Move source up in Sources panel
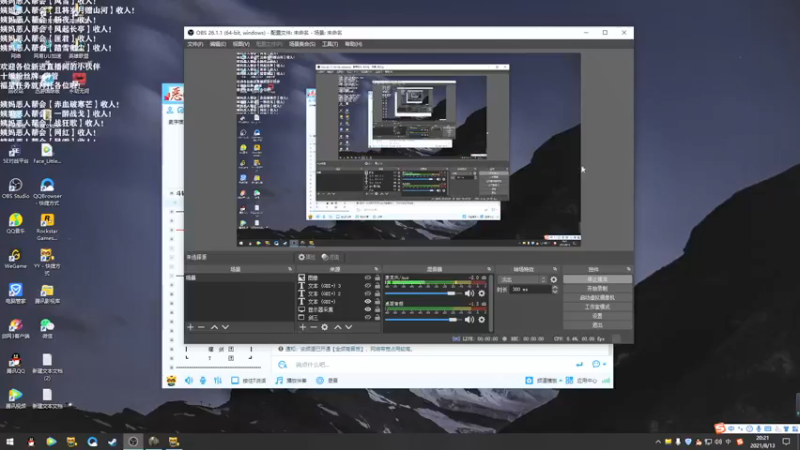 tap(337, 327)
